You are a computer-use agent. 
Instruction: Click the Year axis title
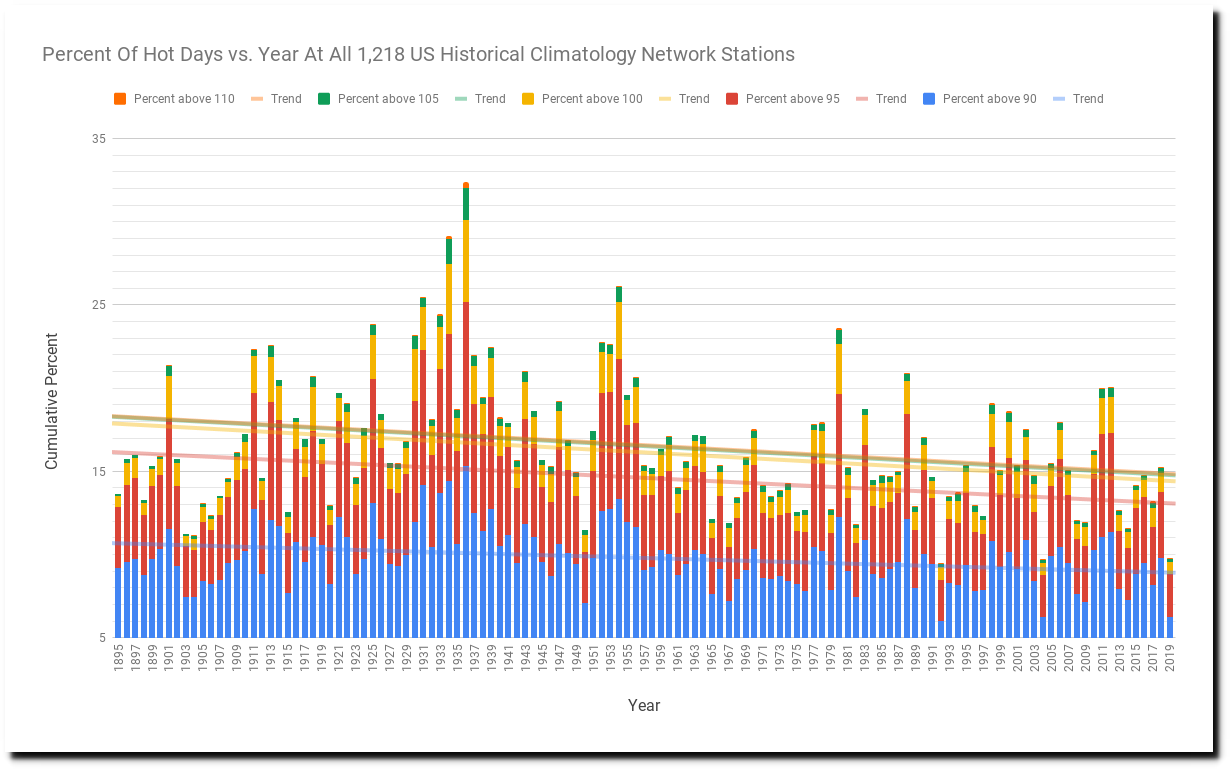tap(644, 706)
